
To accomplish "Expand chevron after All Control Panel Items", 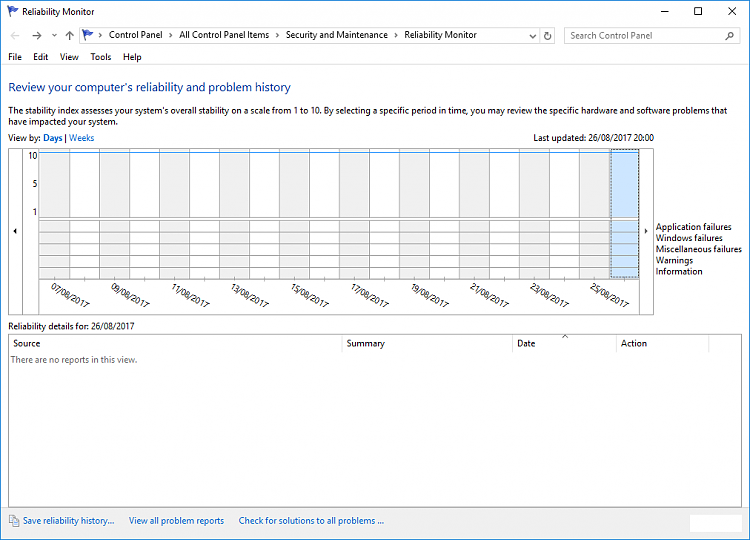I will (x=277, y=35).
